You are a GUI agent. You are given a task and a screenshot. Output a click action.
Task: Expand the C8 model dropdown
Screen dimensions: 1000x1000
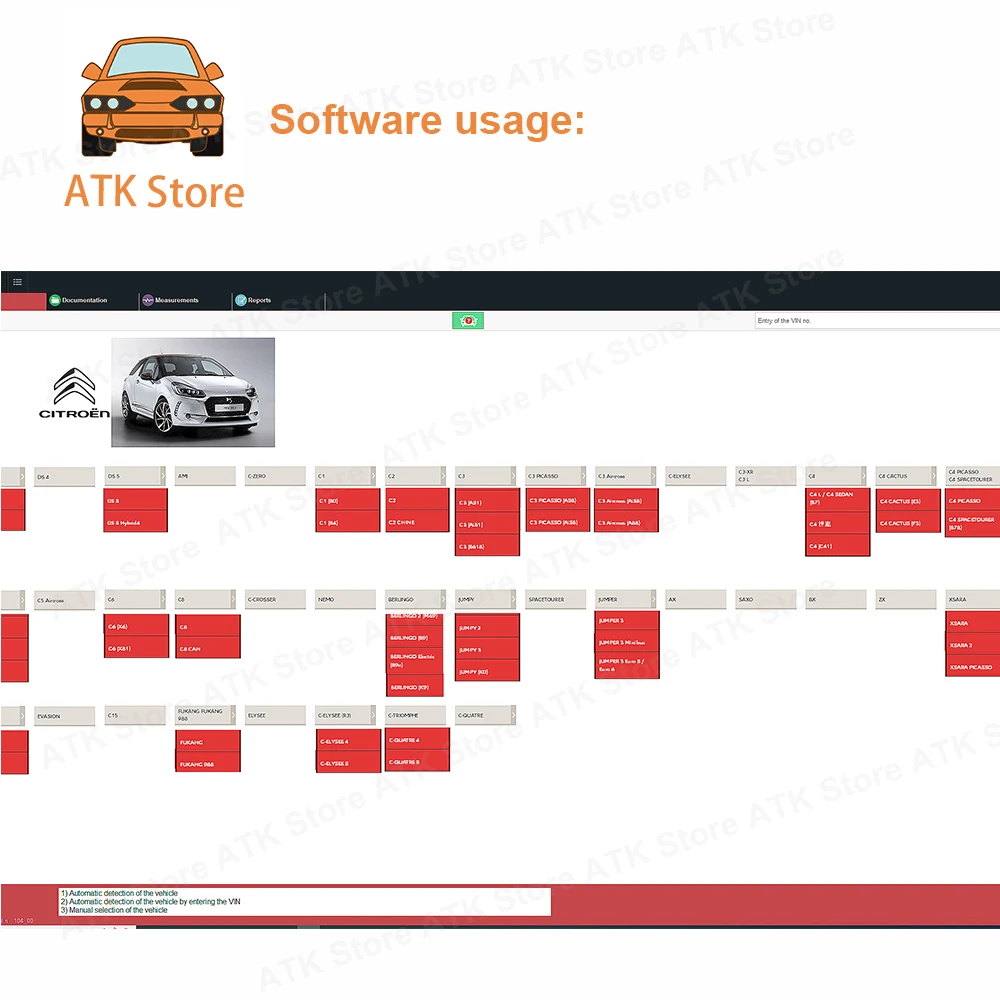pos(233,599)
